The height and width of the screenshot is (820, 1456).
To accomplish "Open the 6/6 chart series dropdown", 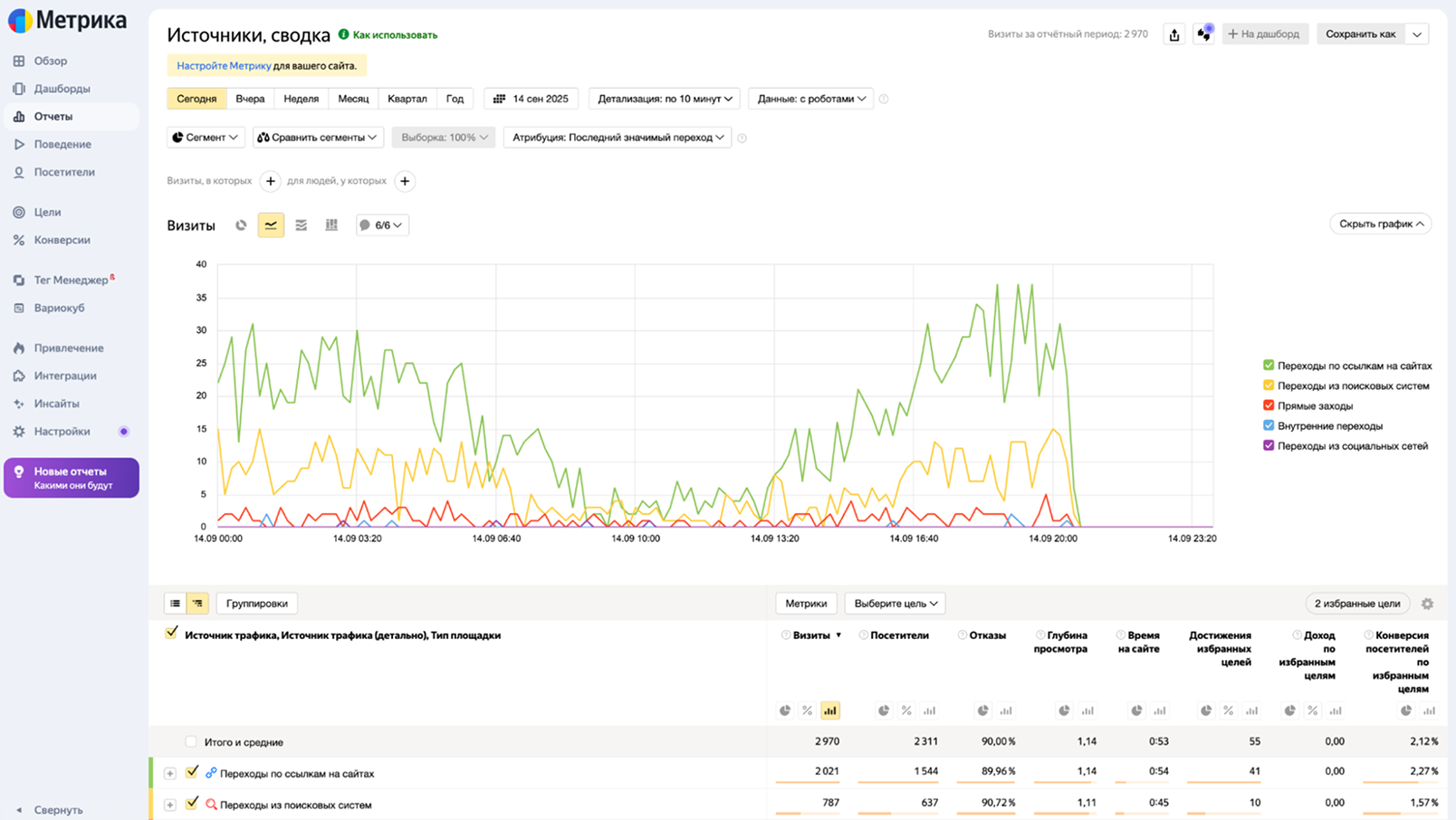I will pyautogui.click(x=382, y=225).
